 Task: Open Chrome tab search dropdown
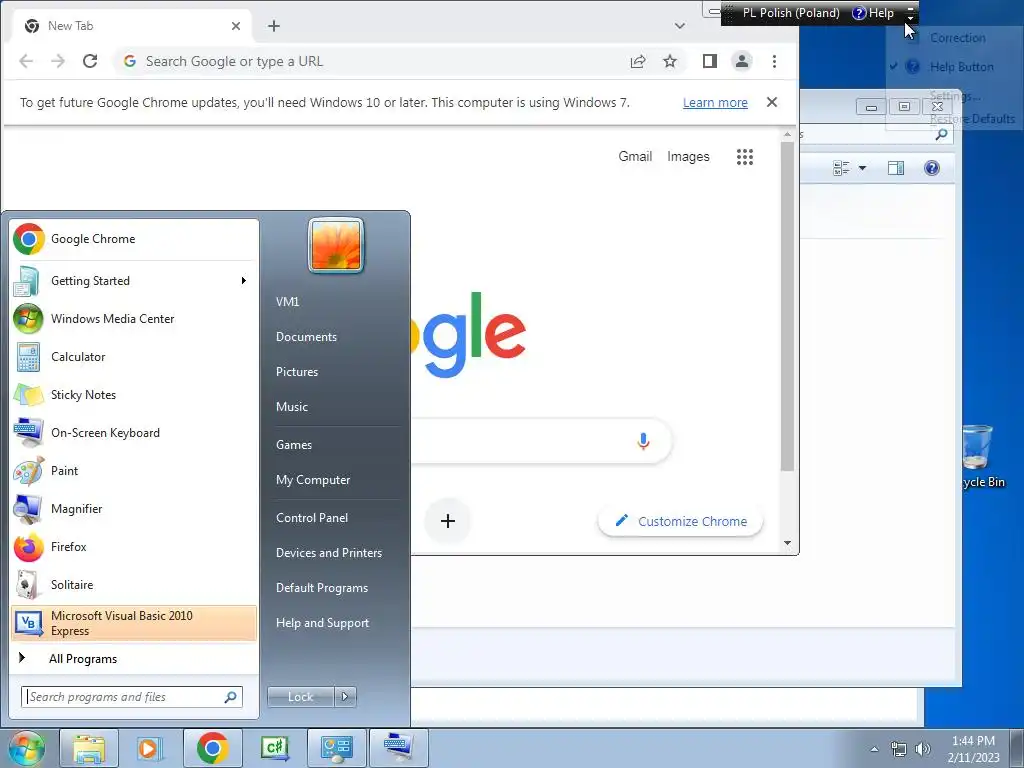pyautogui.click(x=680, y=26)
